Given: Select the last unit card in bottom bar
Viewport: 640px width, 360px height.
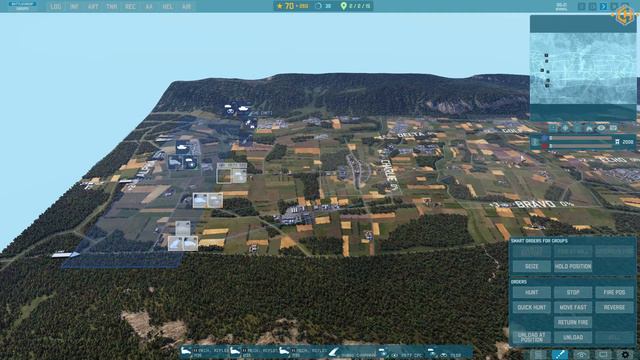Looking at the screenshot, I should 448,352.
